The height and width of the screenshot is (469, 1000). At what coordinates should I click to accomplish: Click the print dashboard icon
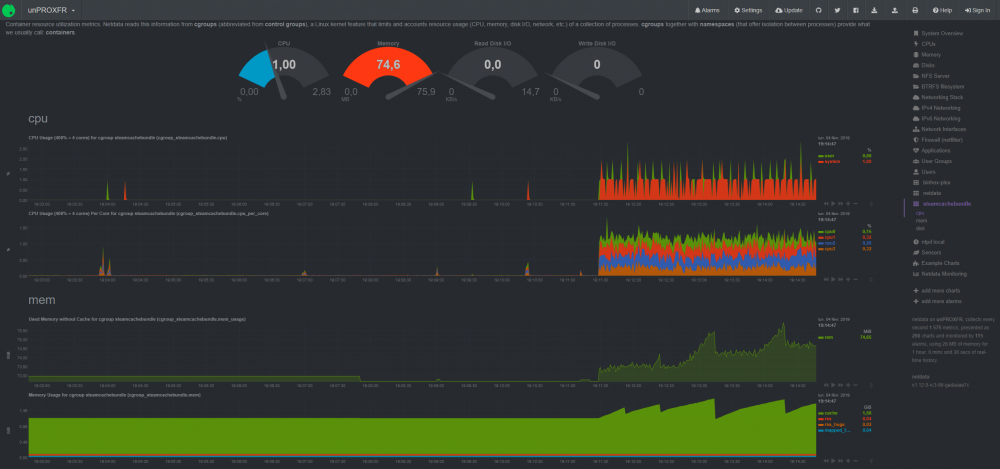(x=915, y=10)
